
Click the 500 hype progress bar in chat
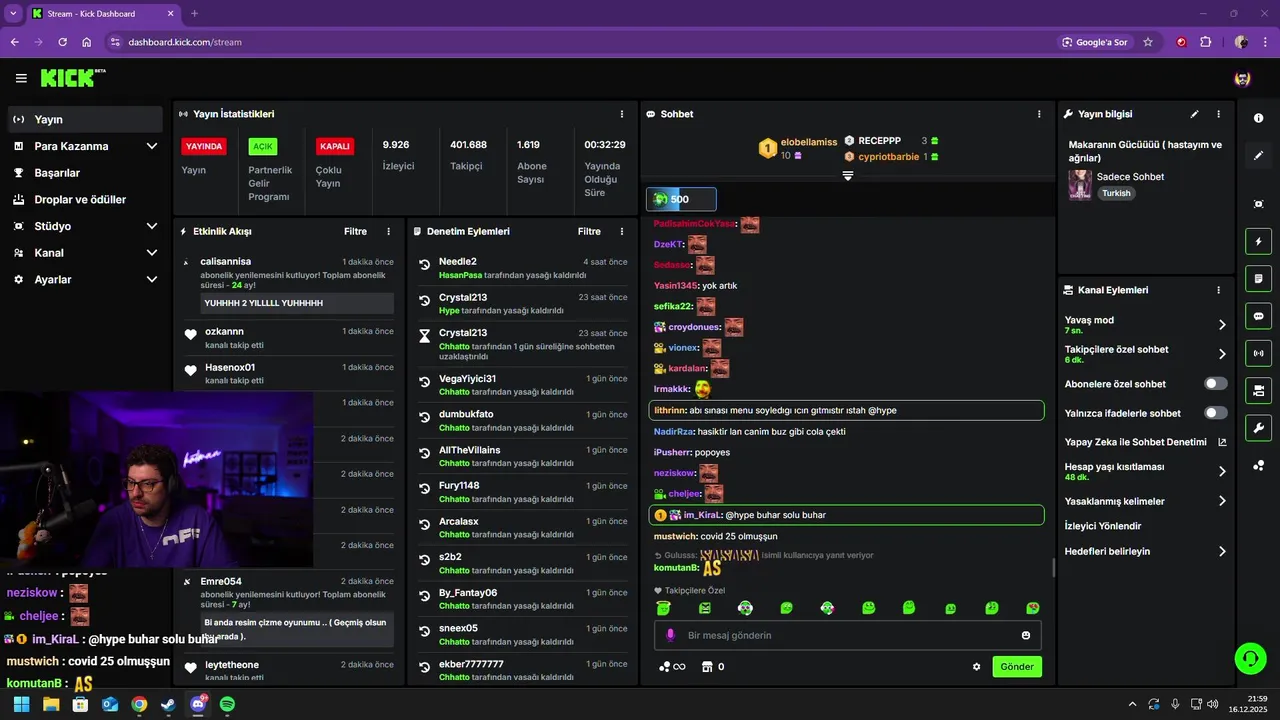pyautogui.click(x=681, y=199)
